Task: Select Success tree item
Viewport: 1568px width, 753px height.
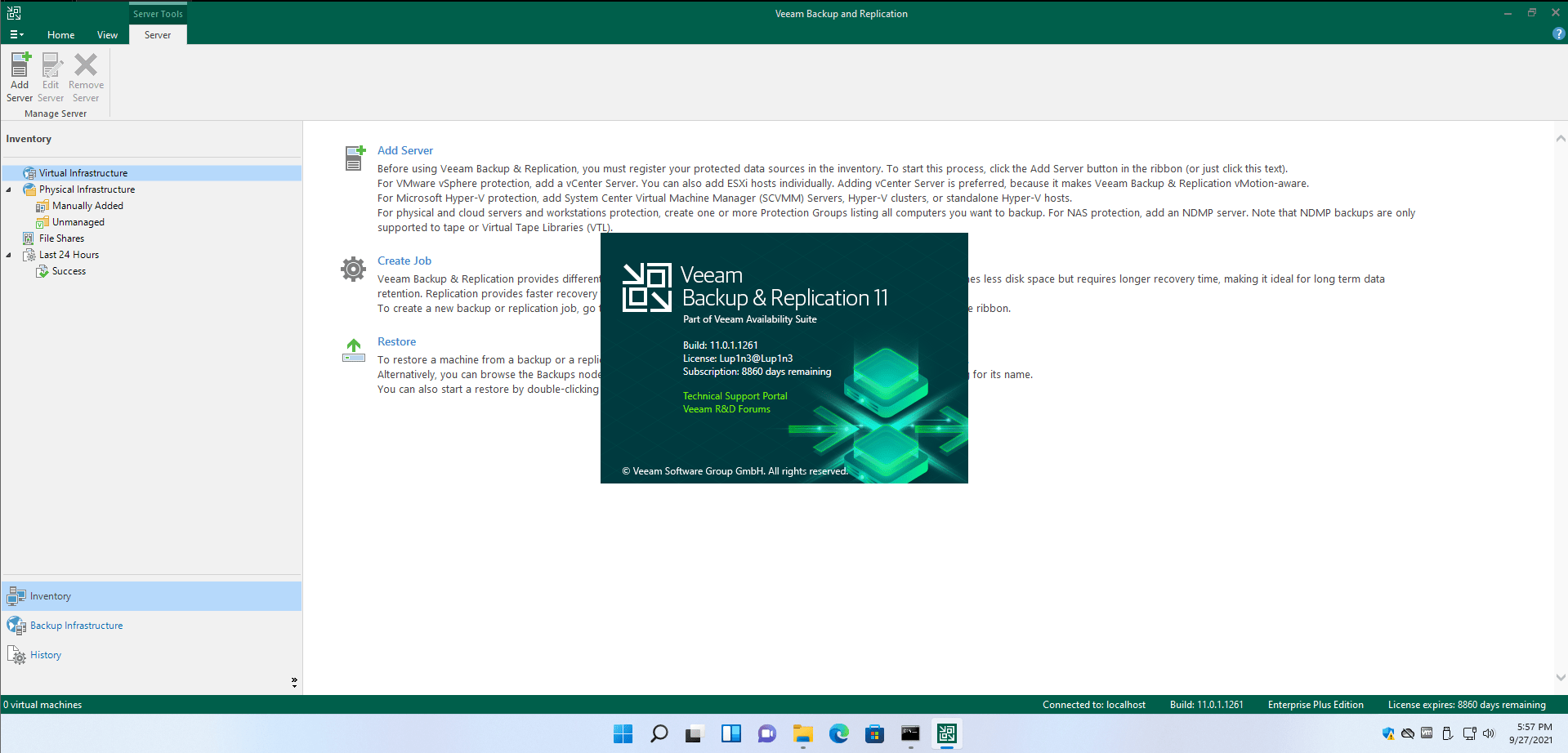Action: pos(69,271)
